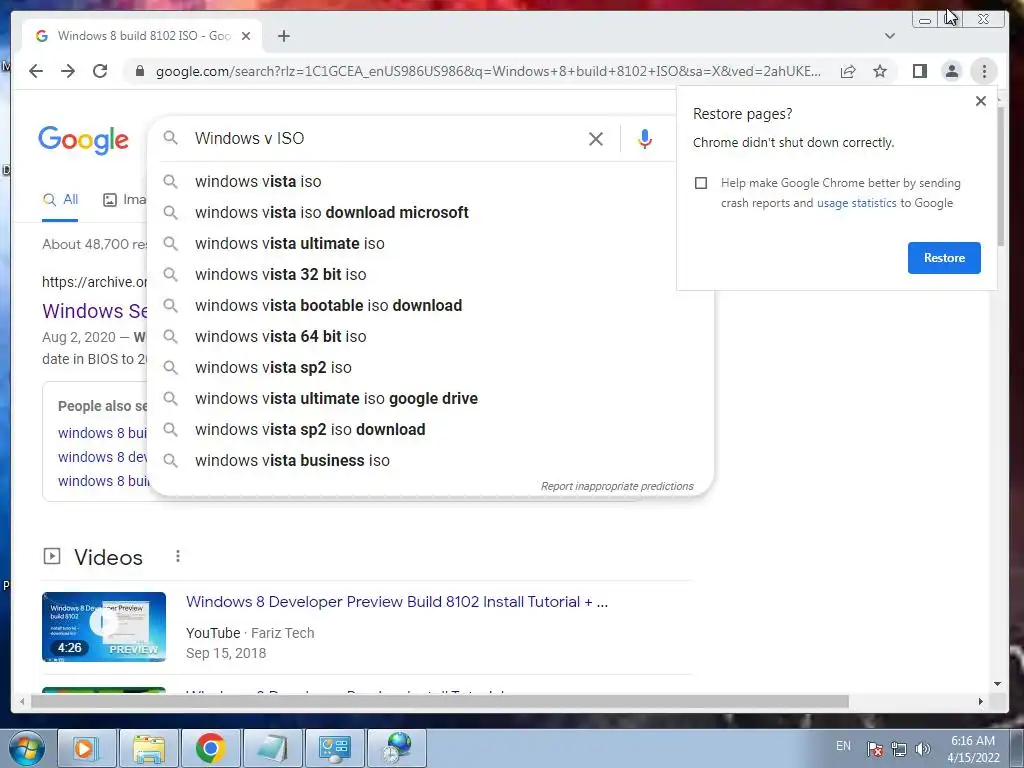This screenshot has height=768, width=1024.
Task: Open the Action Center flag tray icon
Action: [875, 748]
